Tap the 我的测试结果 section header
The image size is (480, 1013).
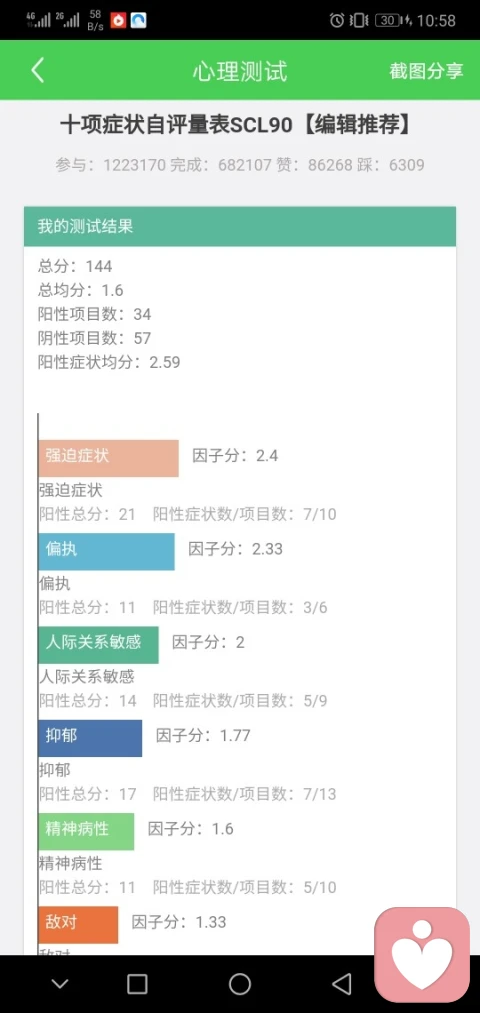pos(240,227)
